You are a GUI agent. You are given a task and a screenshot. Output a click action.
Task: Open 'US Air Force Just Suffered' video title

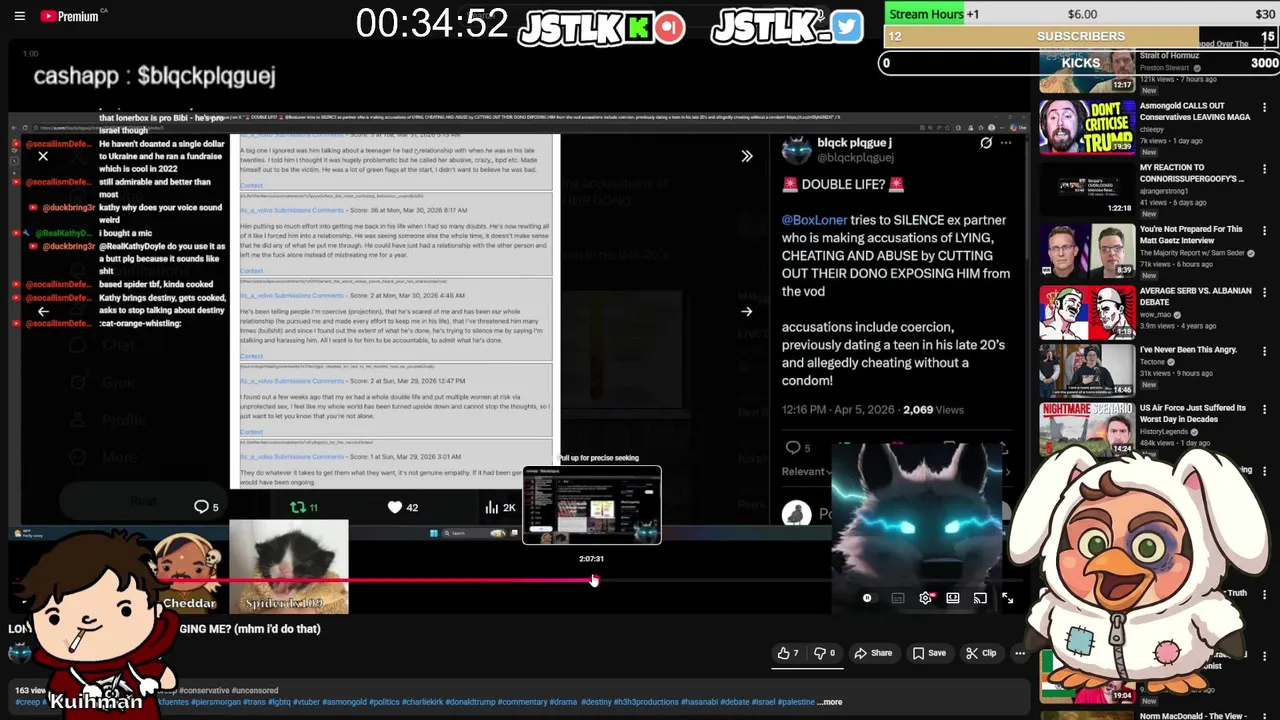(1193, 413)
